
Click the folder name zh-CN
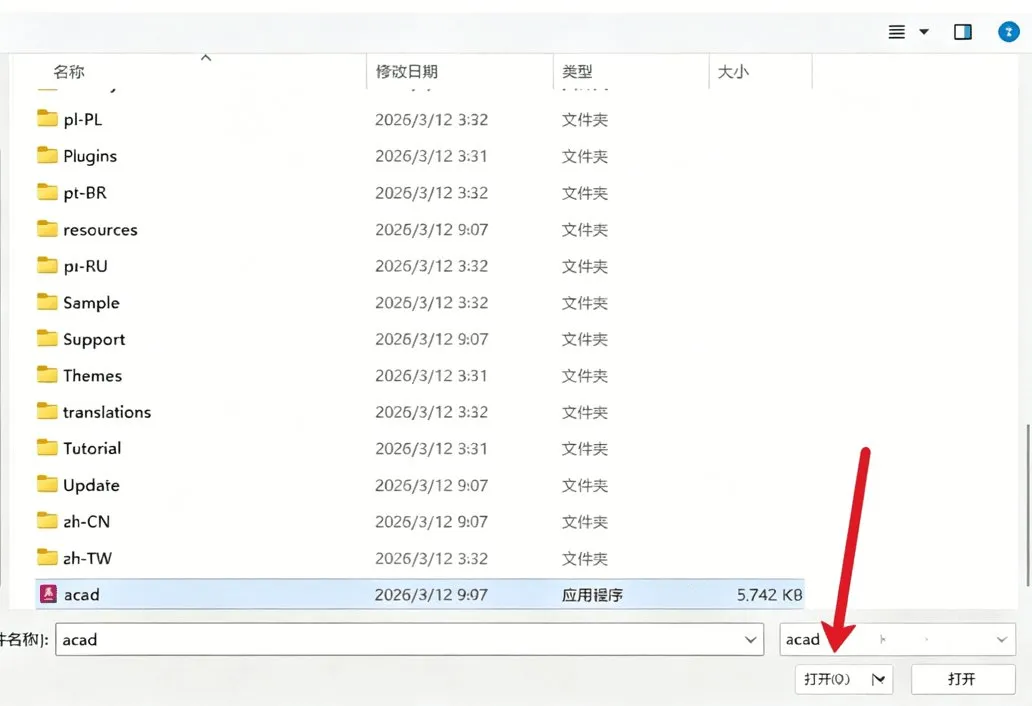(x=87, y=522)
